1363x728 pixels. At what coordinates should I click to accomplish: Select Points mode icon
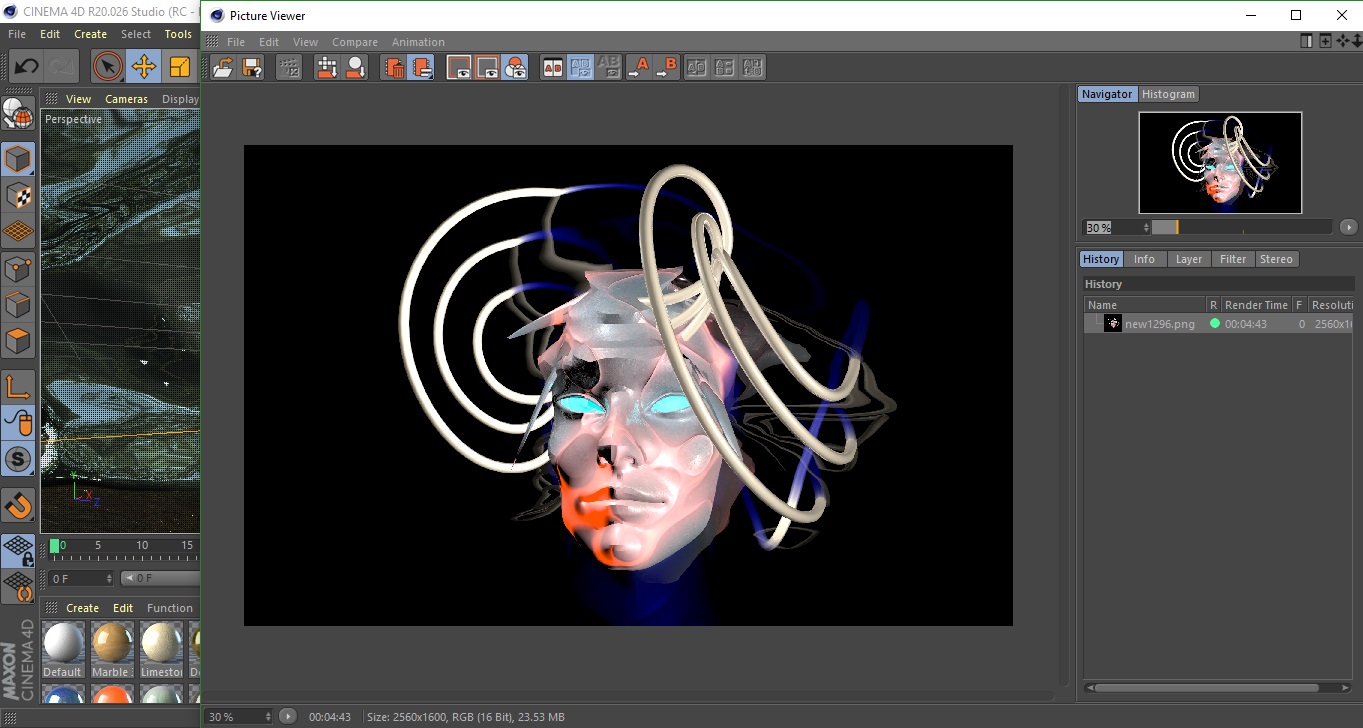(18, 269)
